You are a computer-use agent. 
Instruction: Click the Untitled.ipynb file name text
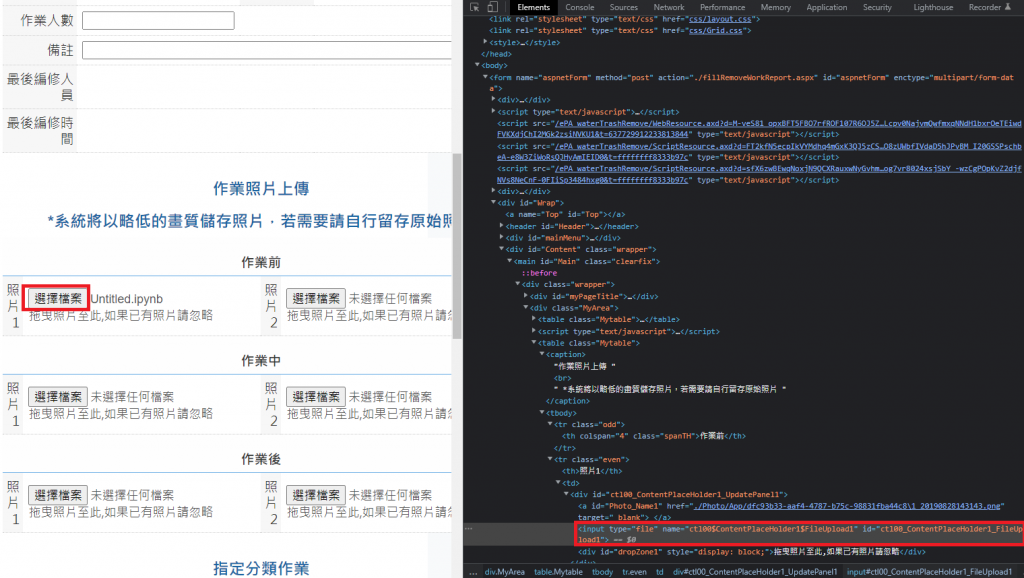(x=127, y=299)
